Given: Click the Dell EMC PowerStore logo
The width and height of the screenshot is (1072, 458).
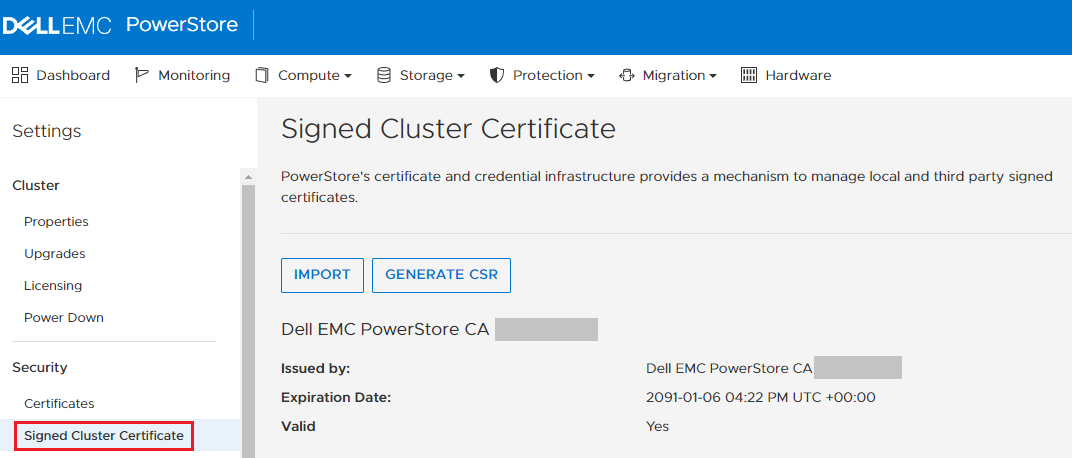Looking at the screenshot, I should (x=120, y=25).
